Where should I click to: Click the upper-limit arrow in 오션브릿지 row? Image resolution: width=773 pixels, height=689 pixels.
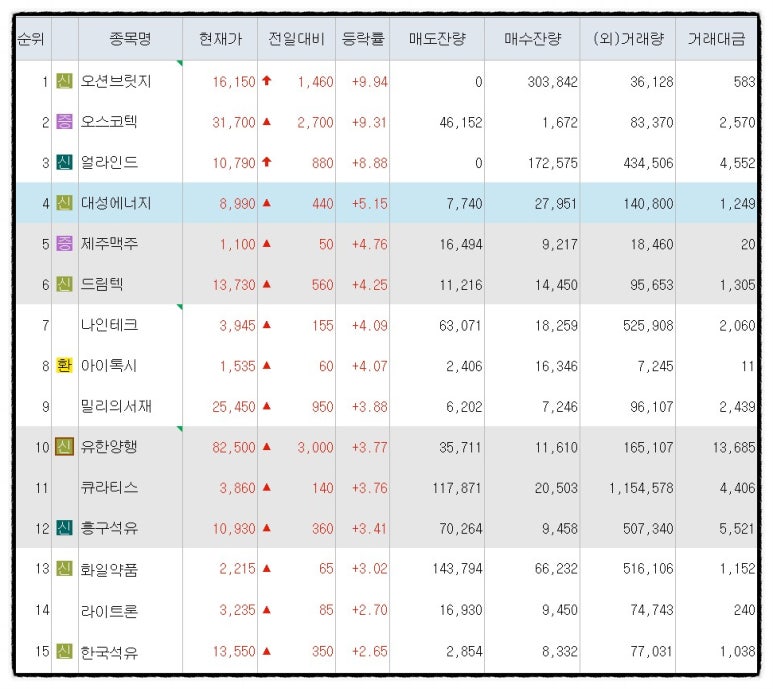267,80
